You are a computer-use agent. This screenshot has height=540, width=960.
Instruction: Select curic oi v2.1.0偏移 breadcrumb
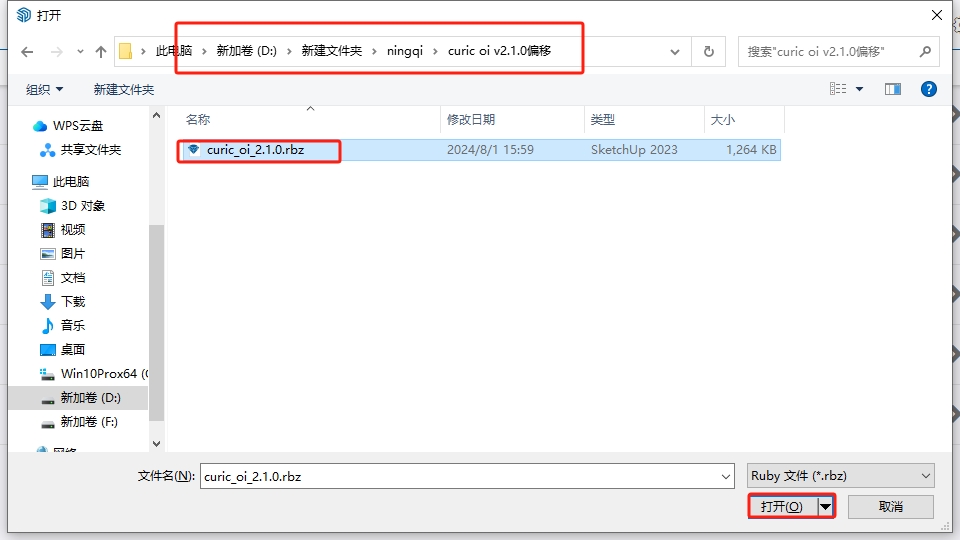pyautogui.click(x=500, y=51)
